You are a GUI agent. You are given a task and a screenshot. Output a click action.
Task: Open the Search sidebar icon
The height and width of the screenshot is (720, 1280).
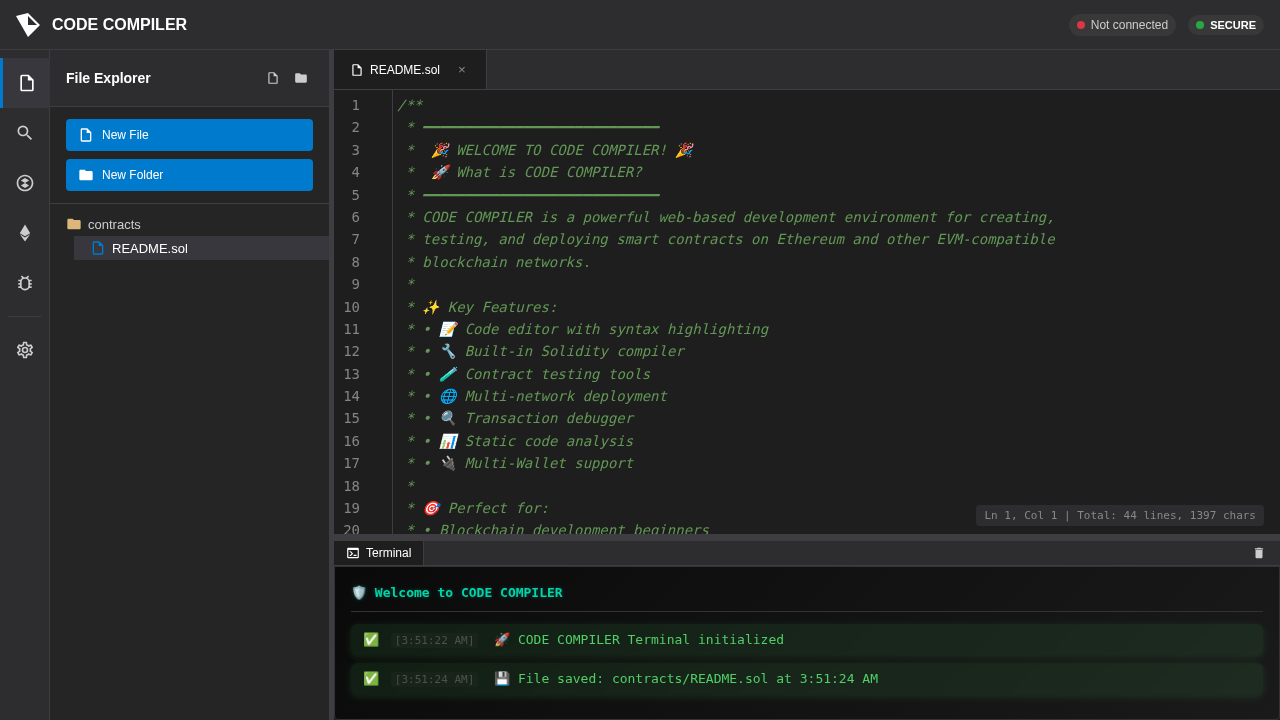pyautogui.click(x=25, y=133)
